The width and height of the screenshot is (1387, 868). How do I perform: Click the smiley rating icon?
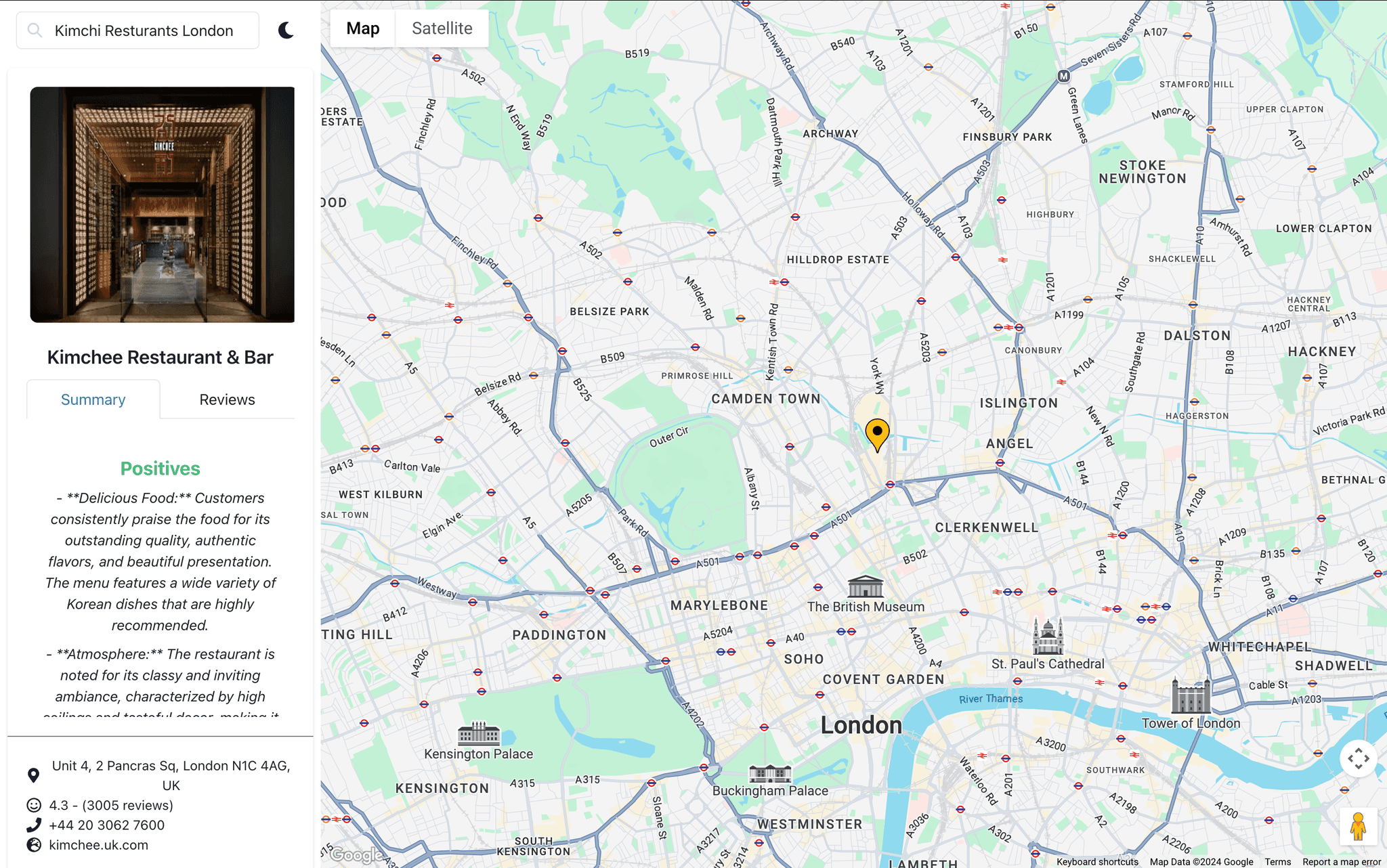pyautogui.click(x=33, y=805)
